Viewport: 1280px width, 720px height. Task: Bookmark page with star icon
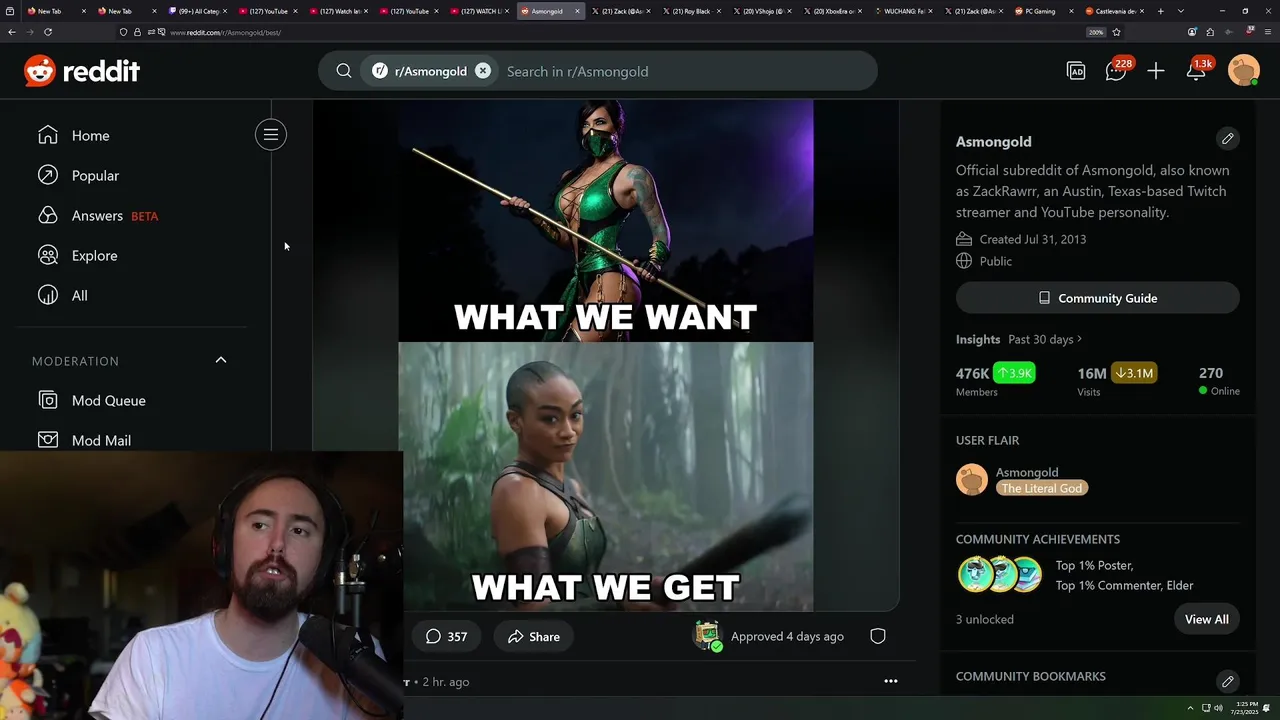1116,32
